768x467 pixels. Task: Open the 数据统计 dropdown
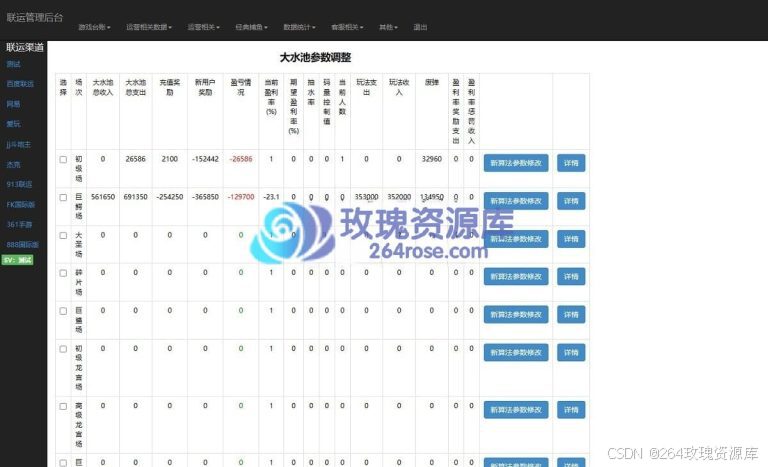pos(299,27)
